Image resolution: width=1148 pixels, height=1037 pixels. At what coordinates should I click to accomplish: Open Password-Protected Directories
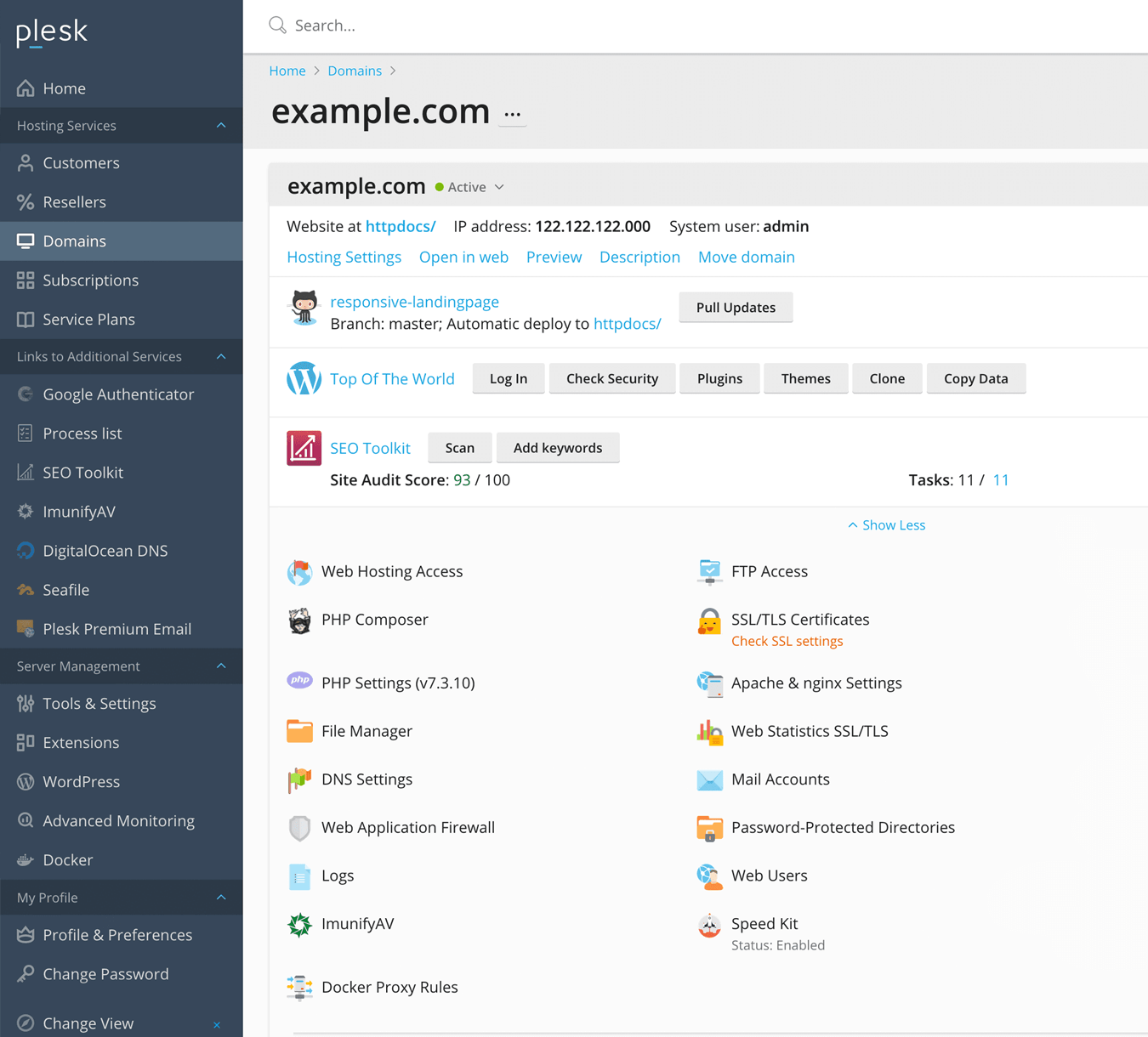point(842,827)
